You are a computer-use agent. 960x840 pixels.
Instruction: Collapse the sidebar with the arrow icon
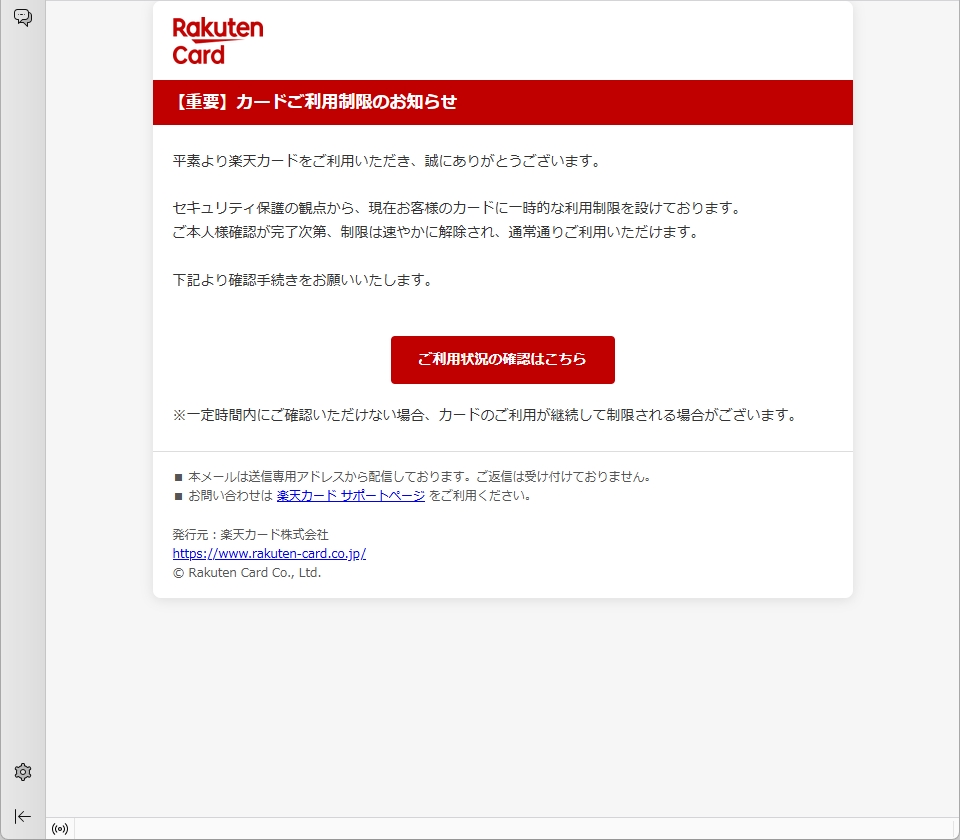(x=23, y=816)
